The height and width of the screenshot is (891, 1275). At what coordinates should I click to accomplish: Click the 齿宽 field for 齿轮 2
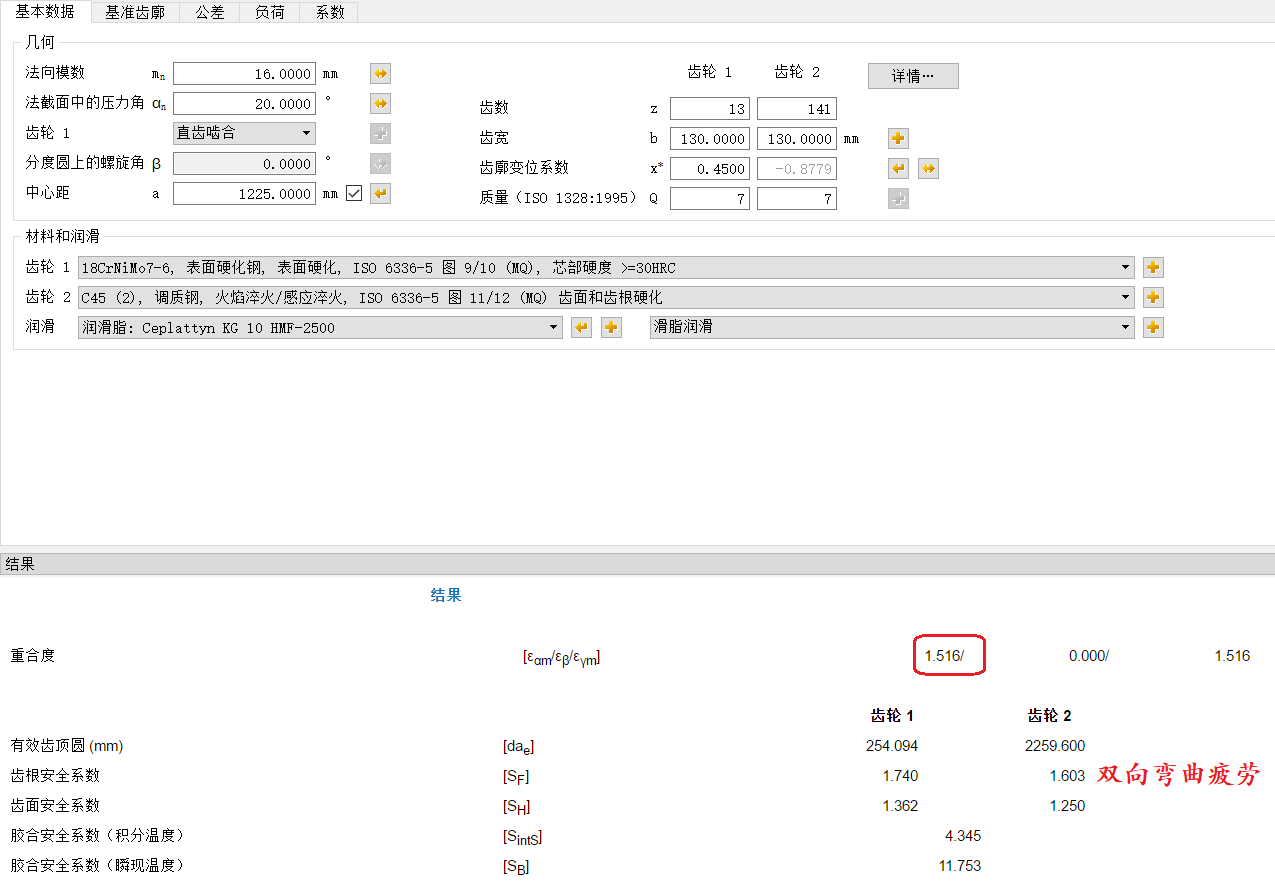797,139
